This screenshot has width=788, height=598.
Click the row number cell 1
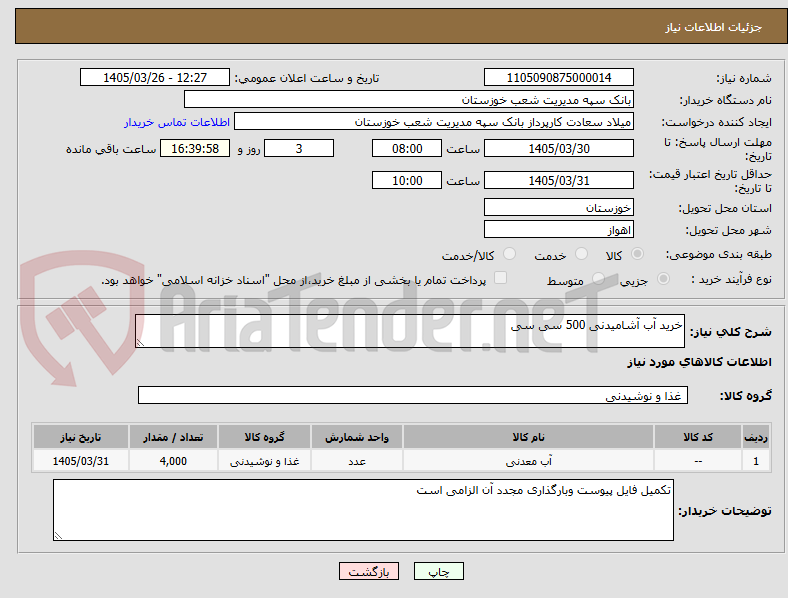tap(756, 461)
